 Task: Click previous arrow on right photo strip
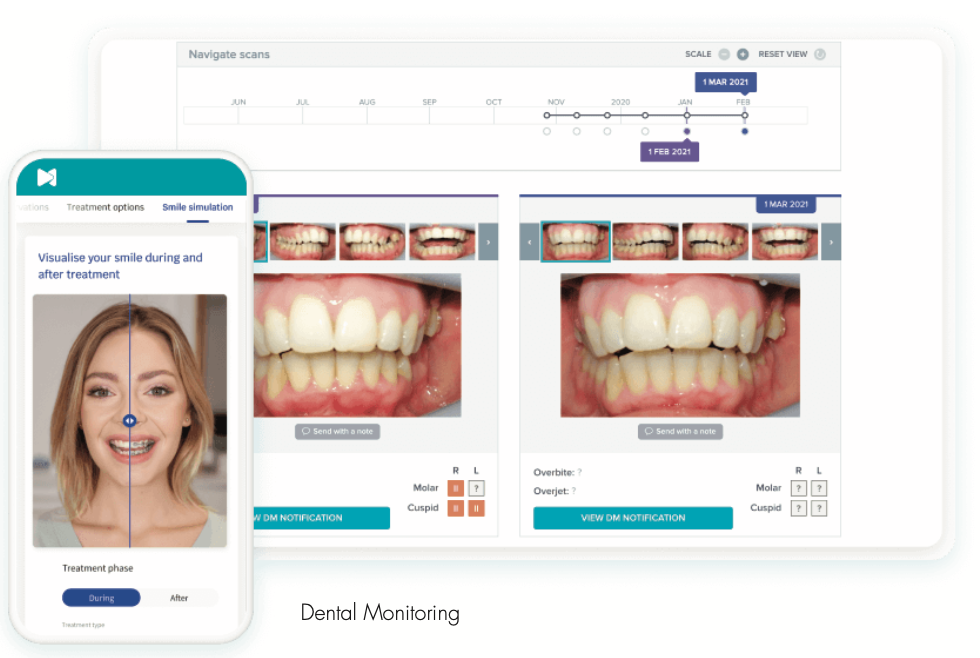[x=529, y=242]
